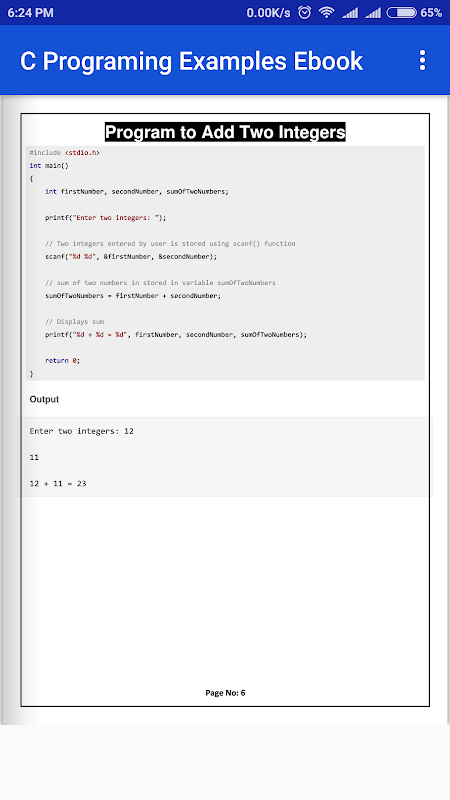The width and height of the screenshot is (450, 800).
Task: Tap the scanf("%d %d") code line
Action: [x=131, y=257]
